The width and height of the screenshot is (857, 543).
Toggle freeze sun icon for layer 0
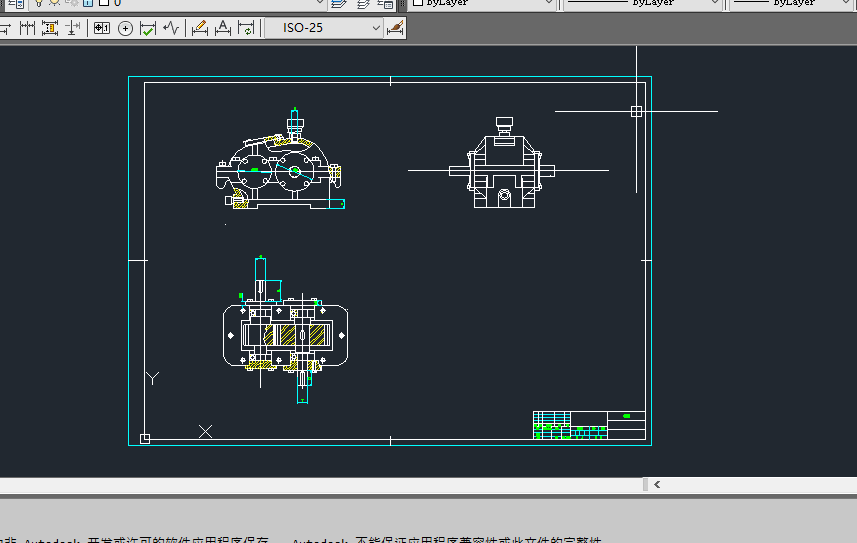[54, 3]
